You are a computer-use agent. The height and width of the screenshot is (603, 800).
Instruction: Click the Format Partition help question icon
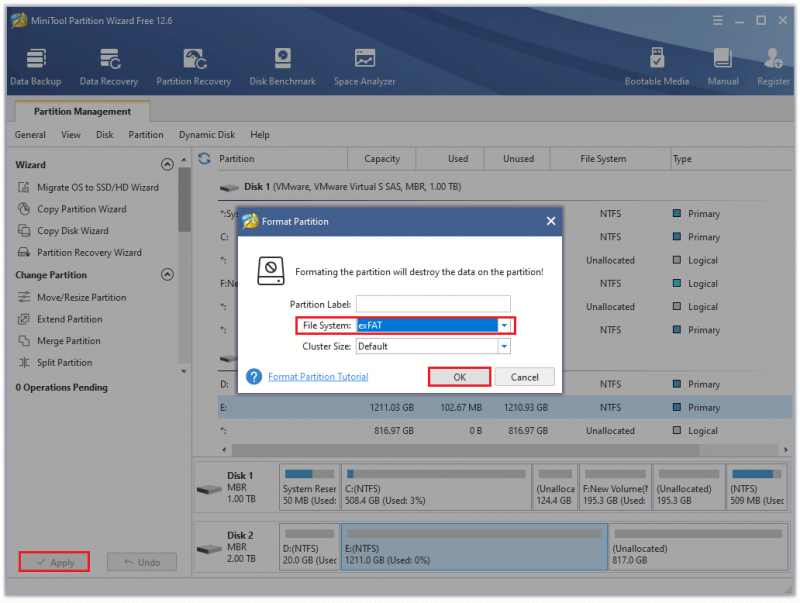coord(254,376)
